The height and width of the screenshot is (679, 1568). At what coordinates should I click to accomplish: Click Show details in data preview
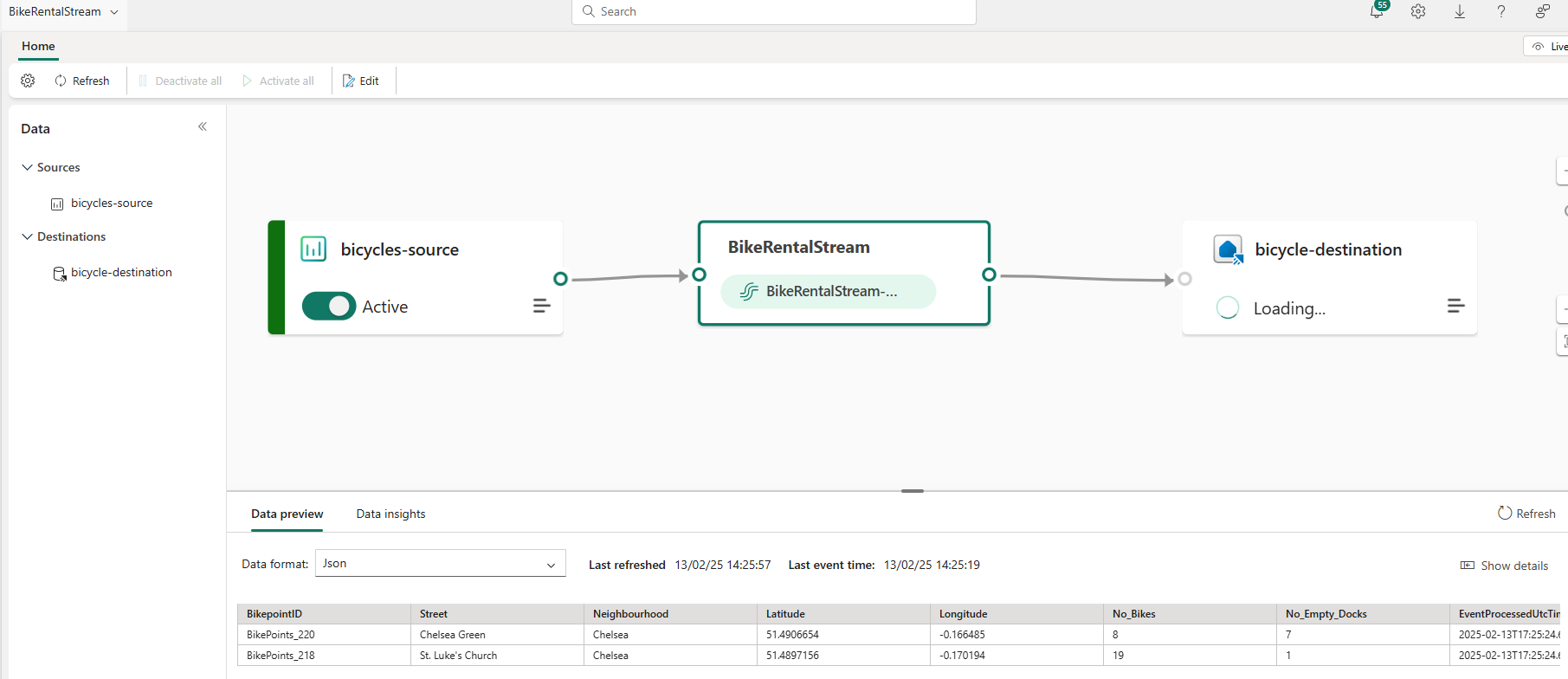tap(1504, 566)
